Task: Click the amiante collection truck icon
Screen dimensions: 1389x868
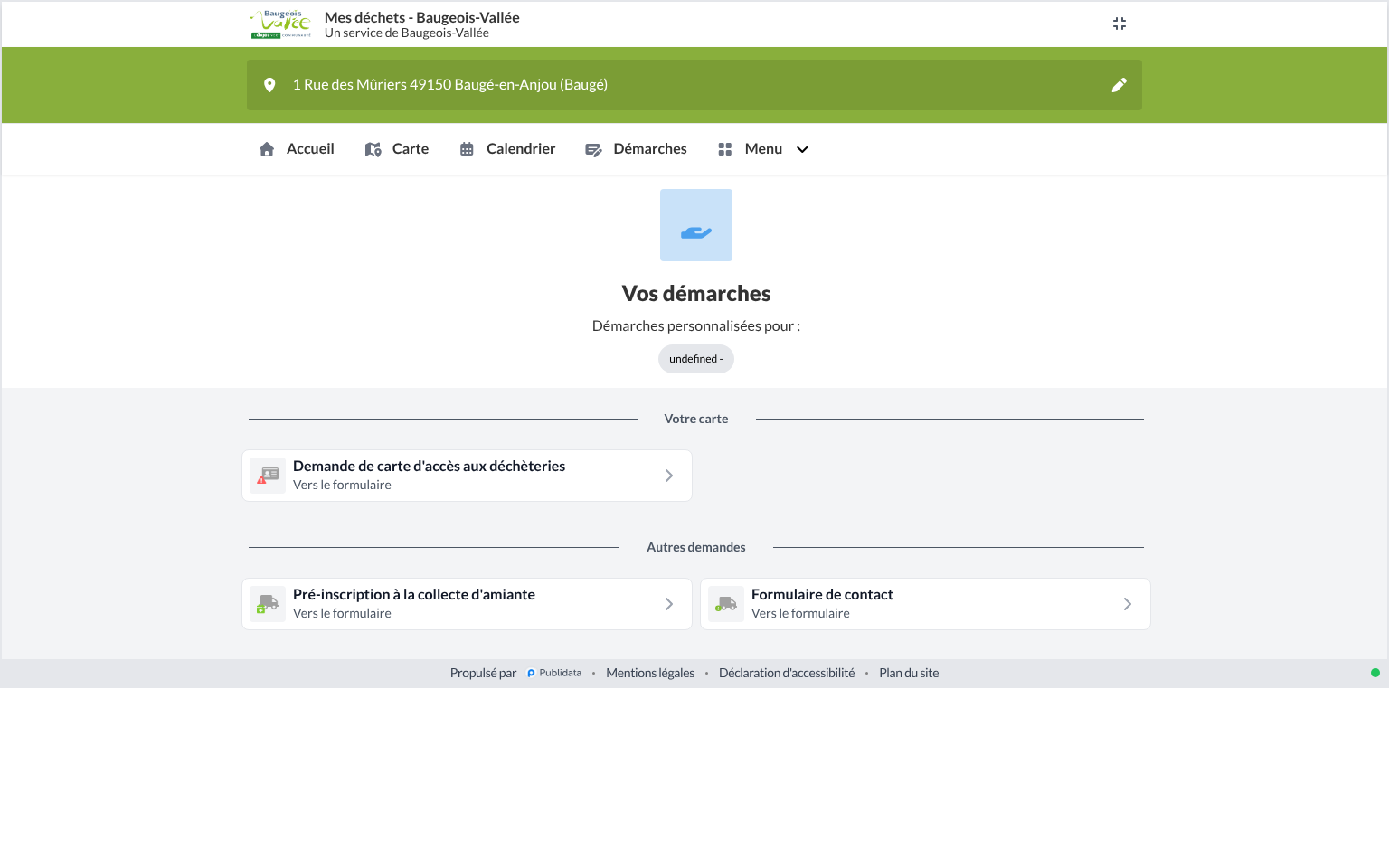Action: coord(268,604)
